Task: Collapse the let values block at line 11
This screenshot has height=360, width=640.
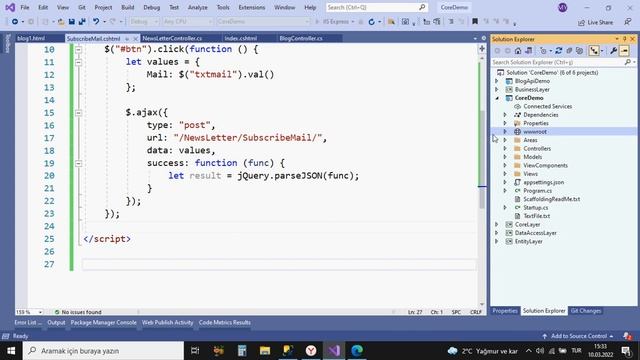Action: tap(78, 62)
